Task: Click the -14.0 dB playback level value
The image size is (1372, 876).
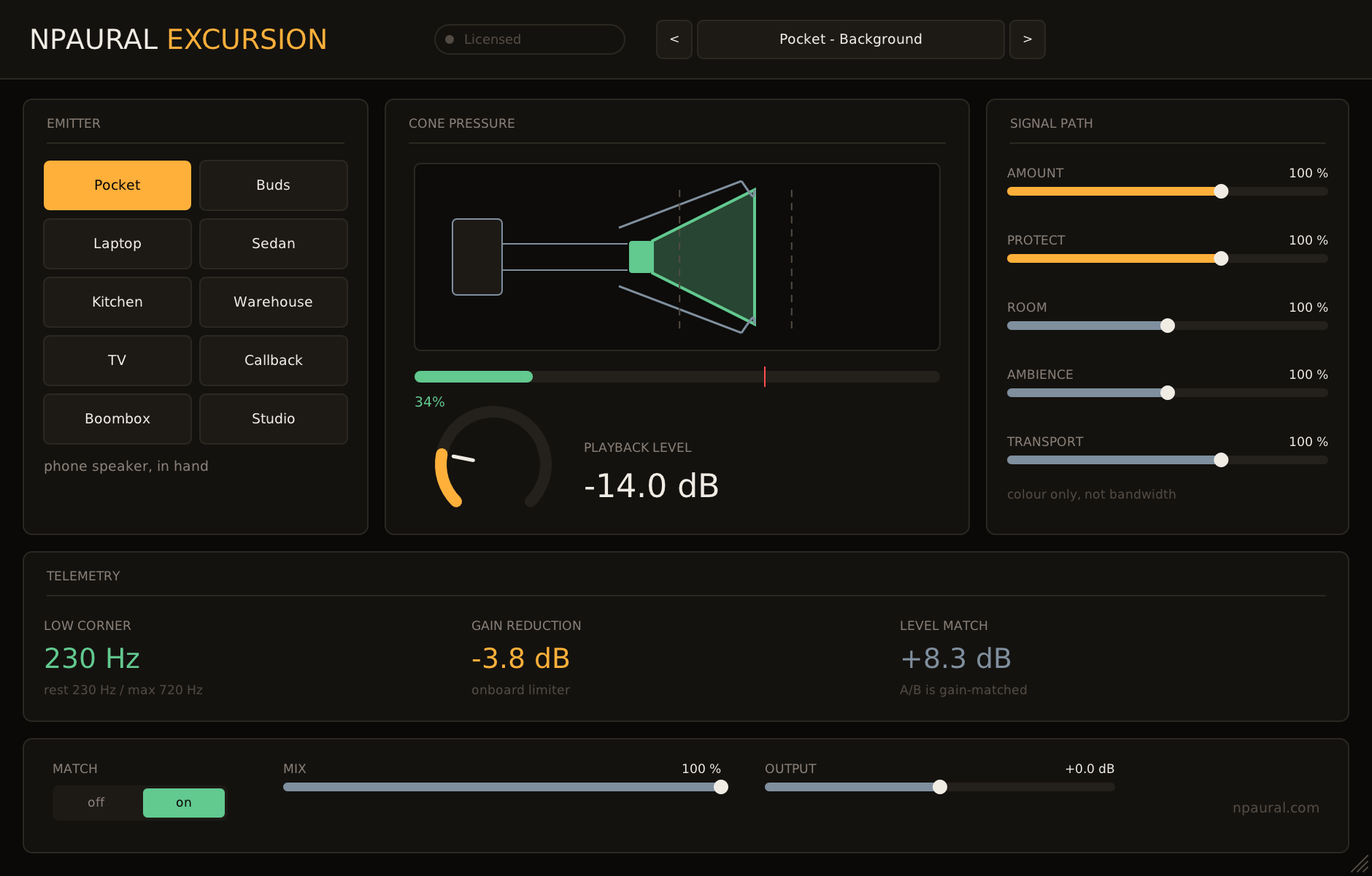Action: point(652,486)
